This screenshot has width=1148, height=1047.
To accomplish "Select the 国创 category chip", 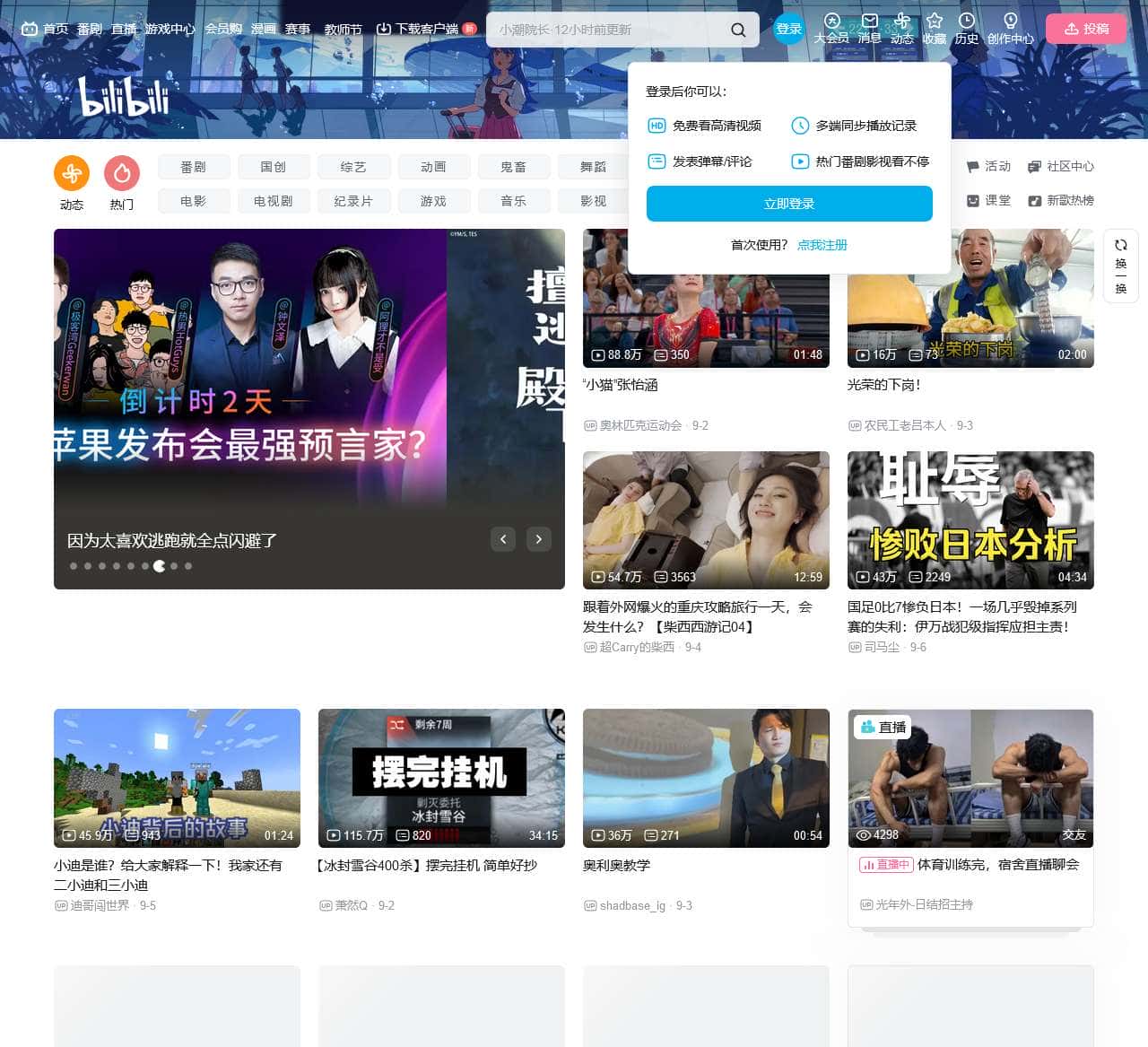I will click(x=274, y=167).
